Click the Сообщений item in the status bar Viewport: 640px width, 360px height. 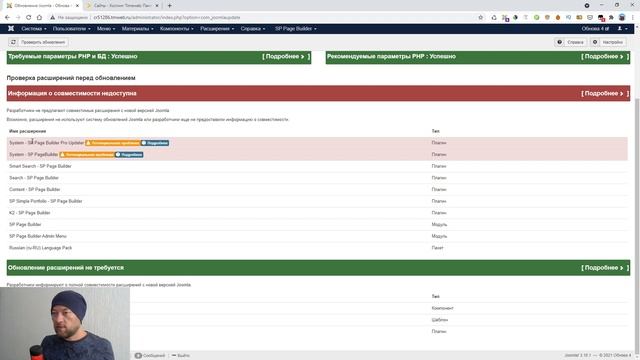150,356
